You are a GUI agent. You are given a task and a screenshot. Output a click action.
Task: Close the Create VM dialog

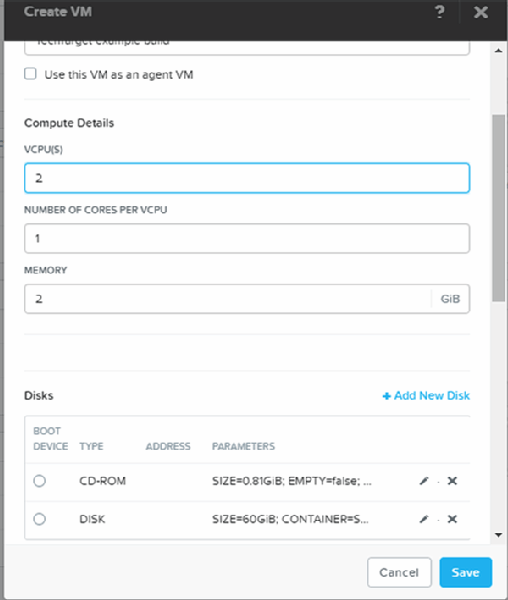481,12
